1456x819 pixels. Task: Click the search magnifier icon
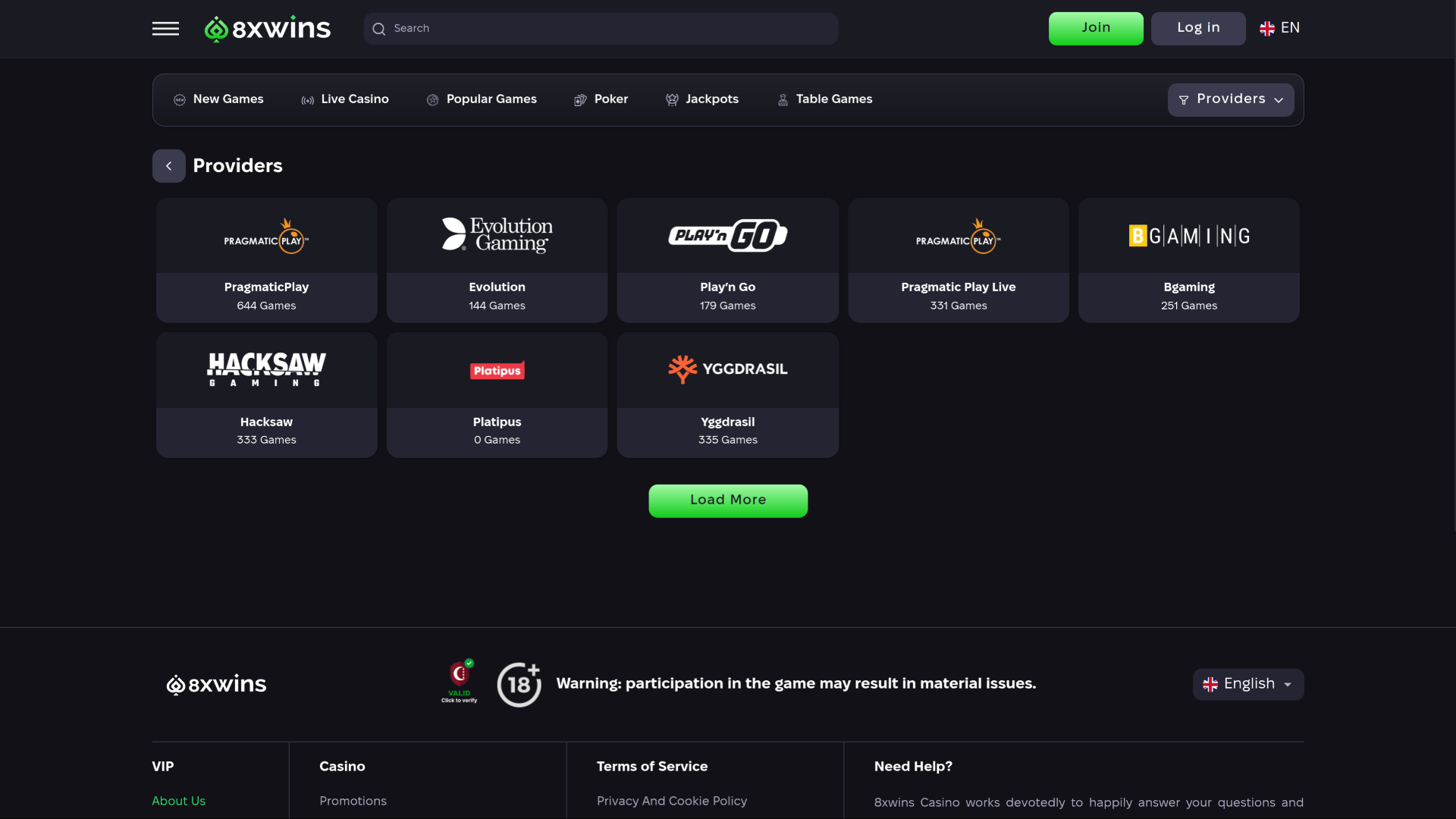click(x=379, y=29)
